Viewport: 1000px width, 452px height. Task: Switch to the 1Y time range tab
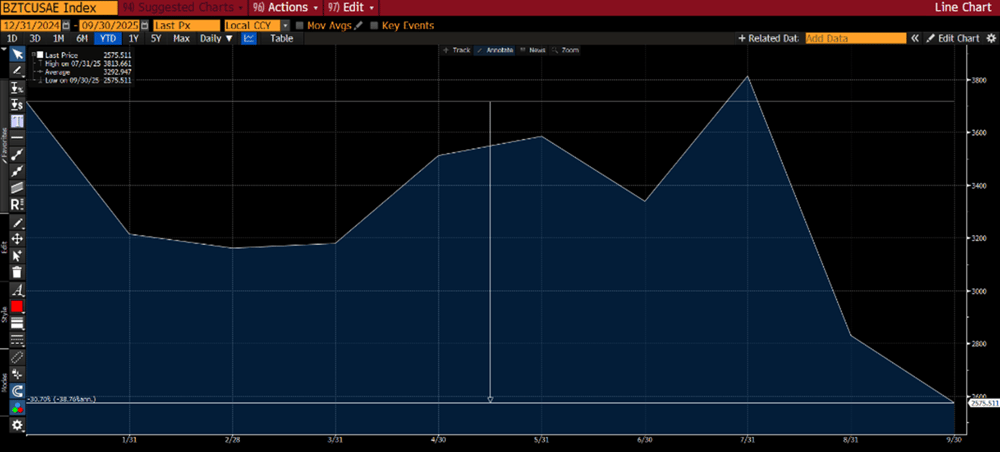133,38
